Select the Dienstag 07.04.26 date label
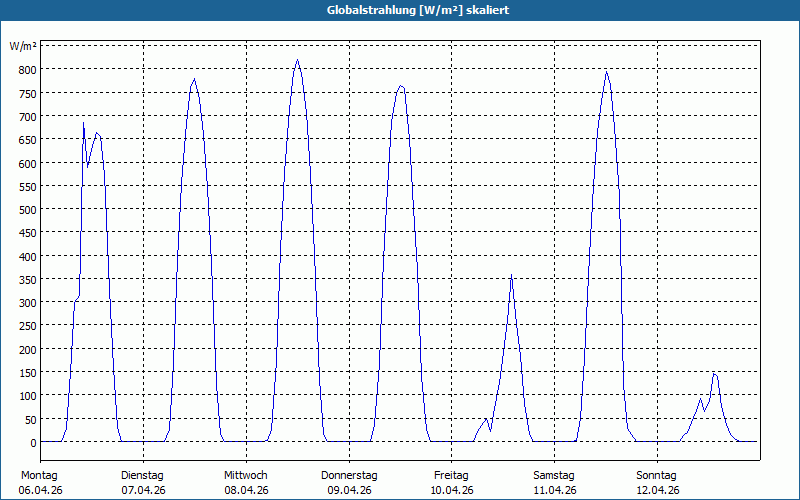 tap(143, 483)
